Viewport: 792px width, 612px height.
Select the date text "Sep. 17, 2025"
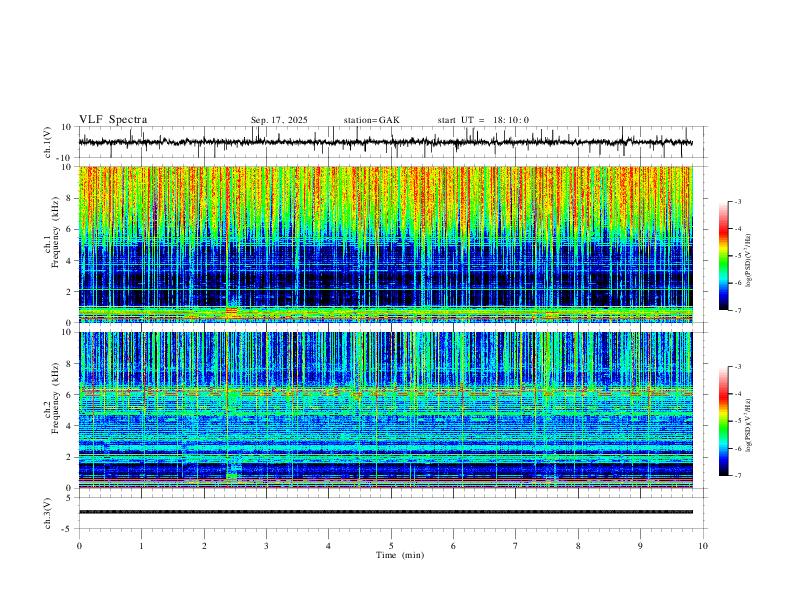[279, 120]
